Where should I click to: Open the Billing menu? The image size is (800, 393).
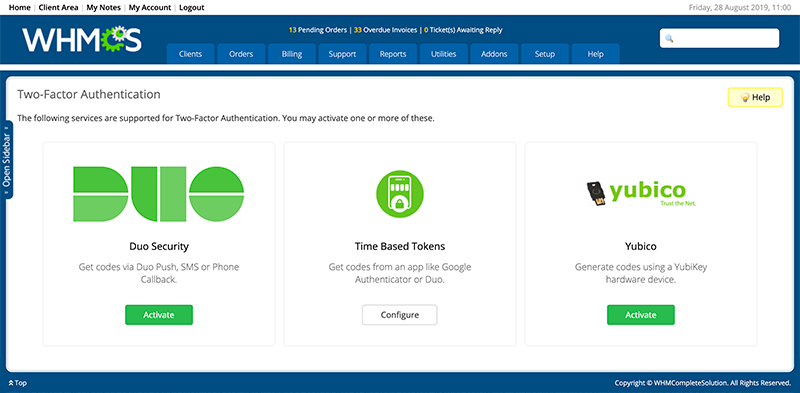292,54
